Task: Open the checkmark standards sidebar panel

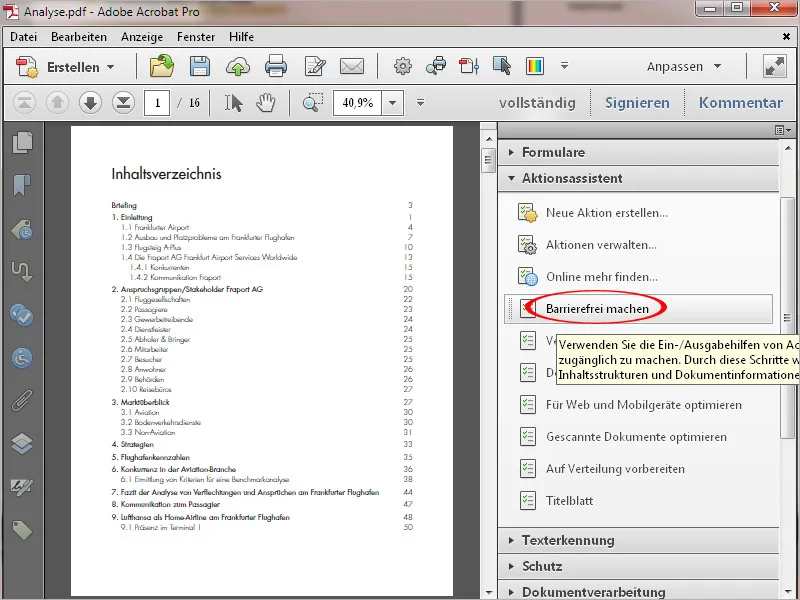Action: (x=22, y=315)
